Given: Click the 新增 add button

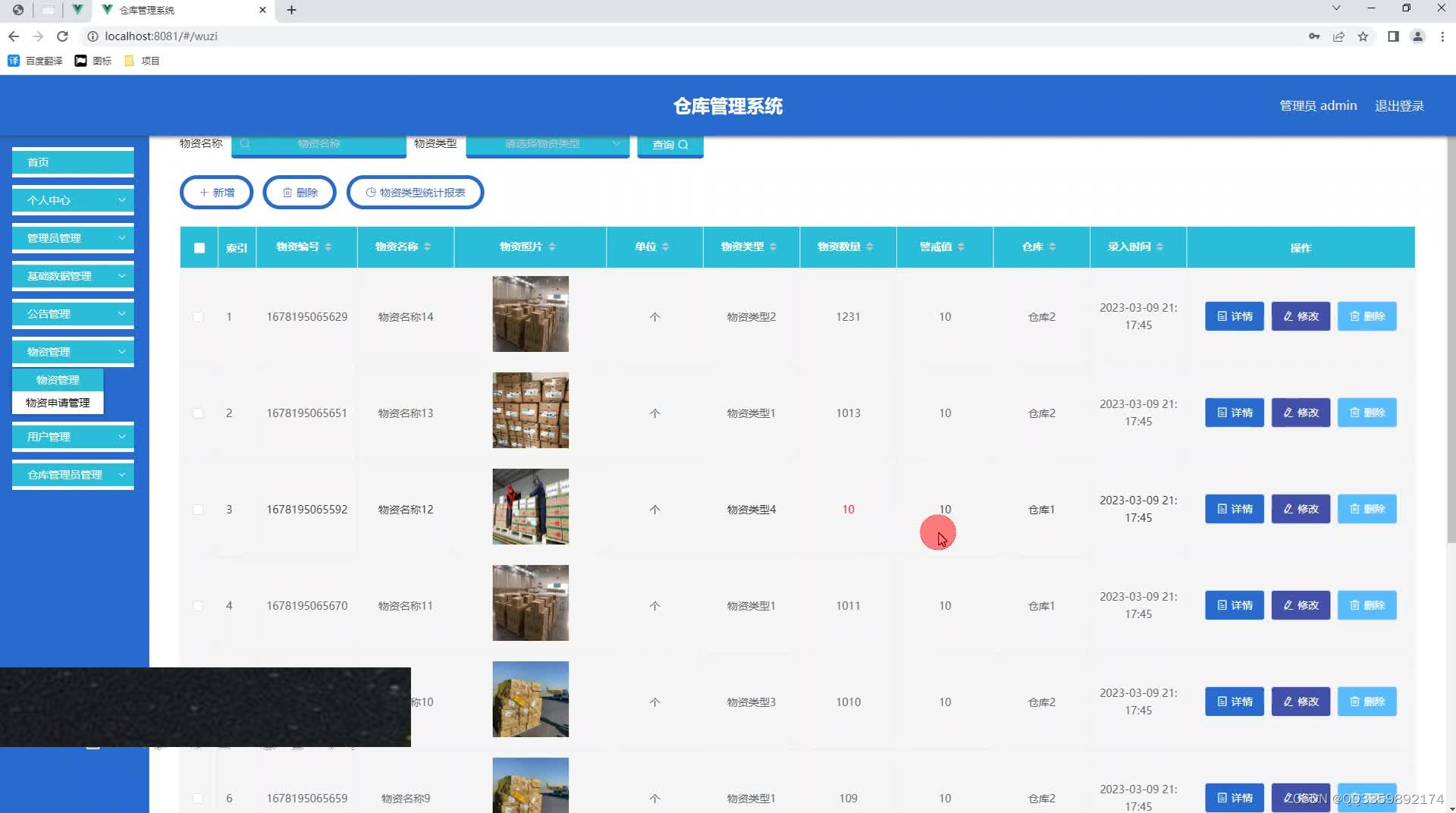Looking at the screenshot, I should click(x=216, y=193).
